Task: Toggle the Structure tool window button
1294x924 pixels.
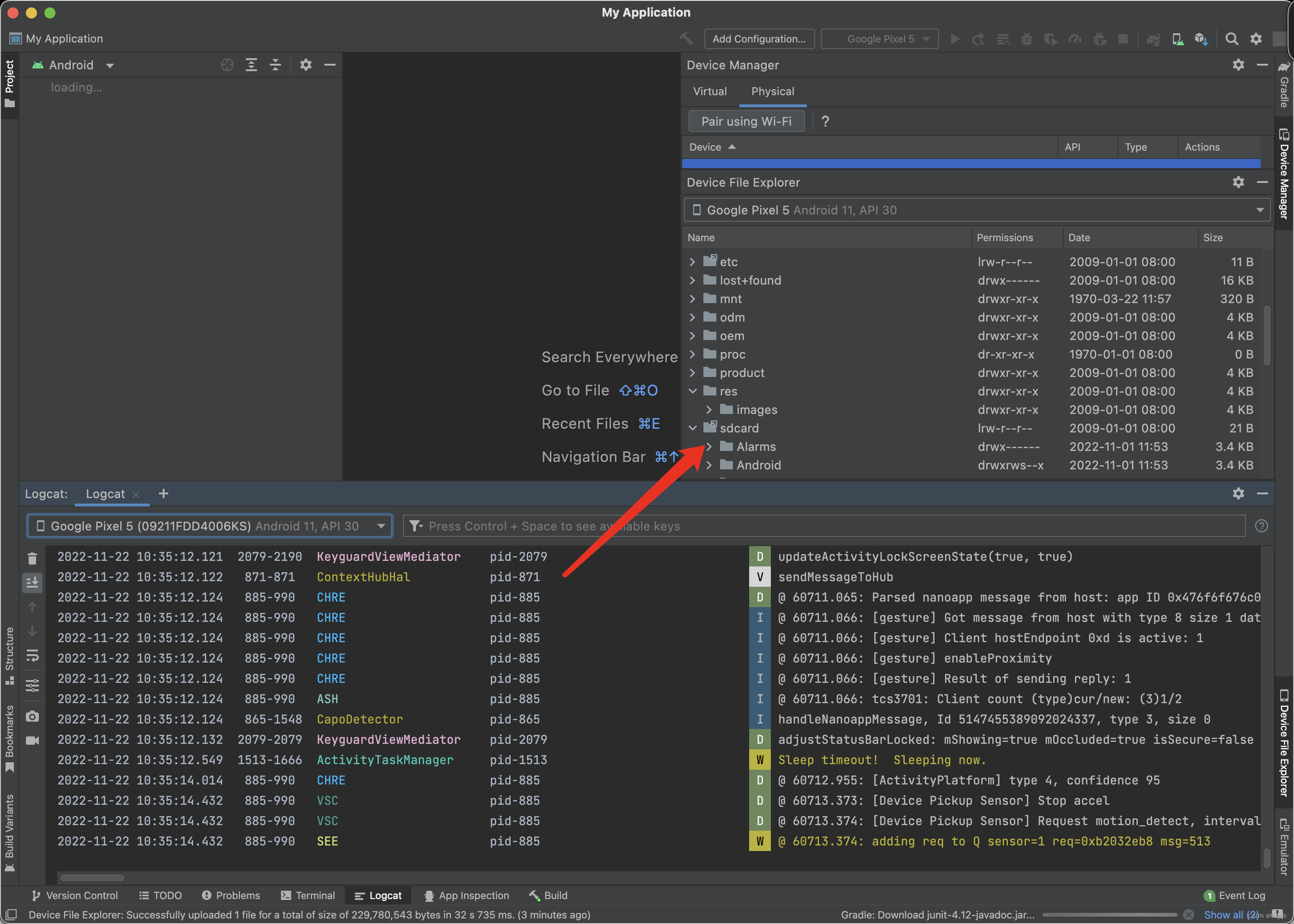Action: coord(9,656)
